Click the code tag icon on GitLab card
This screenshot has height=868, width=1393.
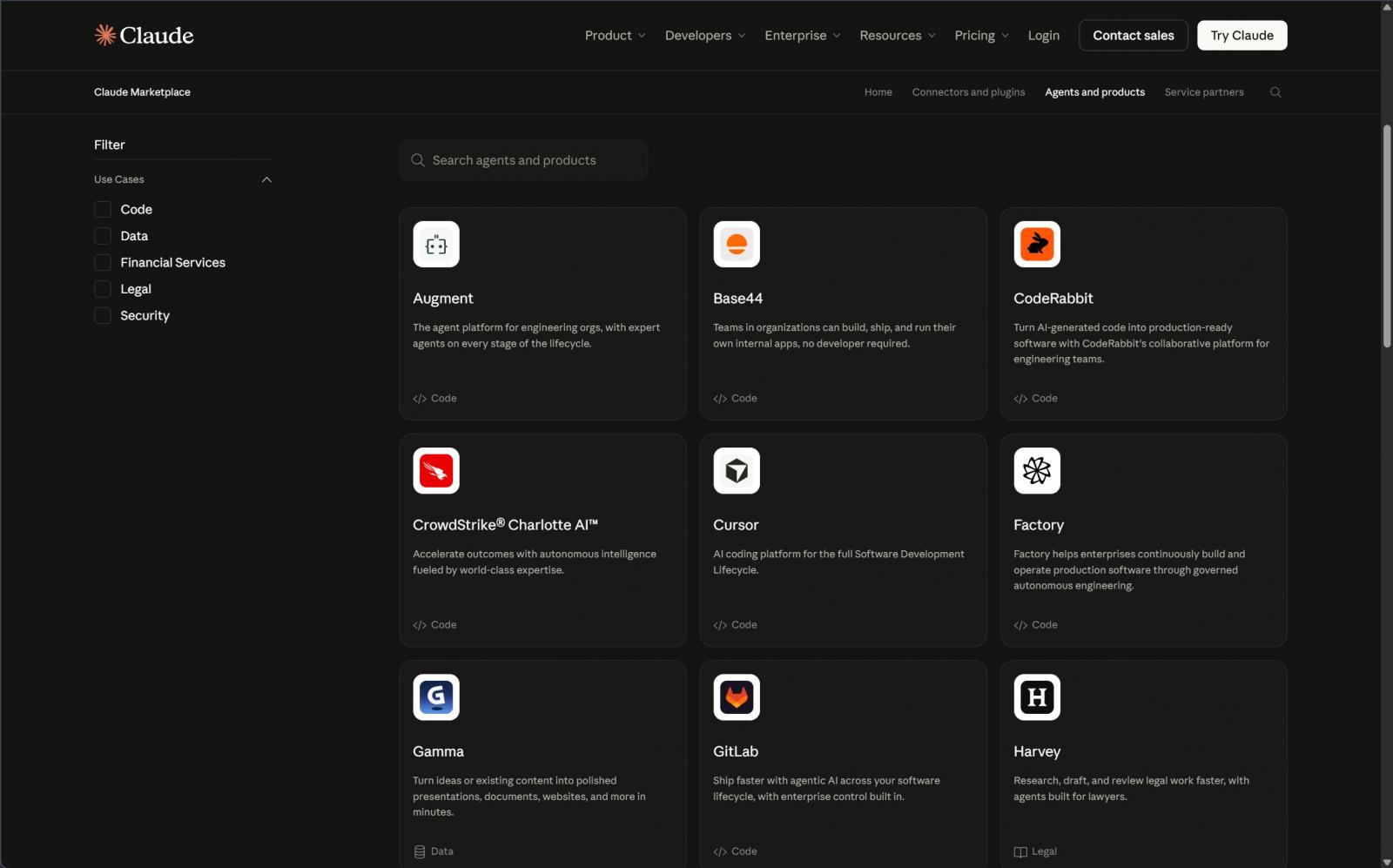(x=720, y=851)
